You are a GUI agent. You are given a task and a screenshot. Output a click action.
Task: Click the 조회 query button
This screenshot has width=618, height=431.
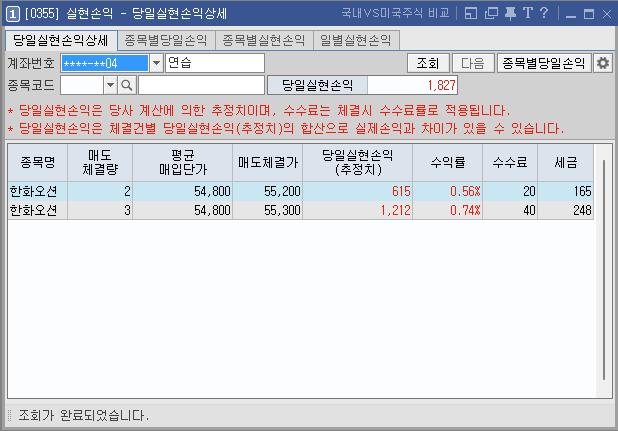(428, 63)
